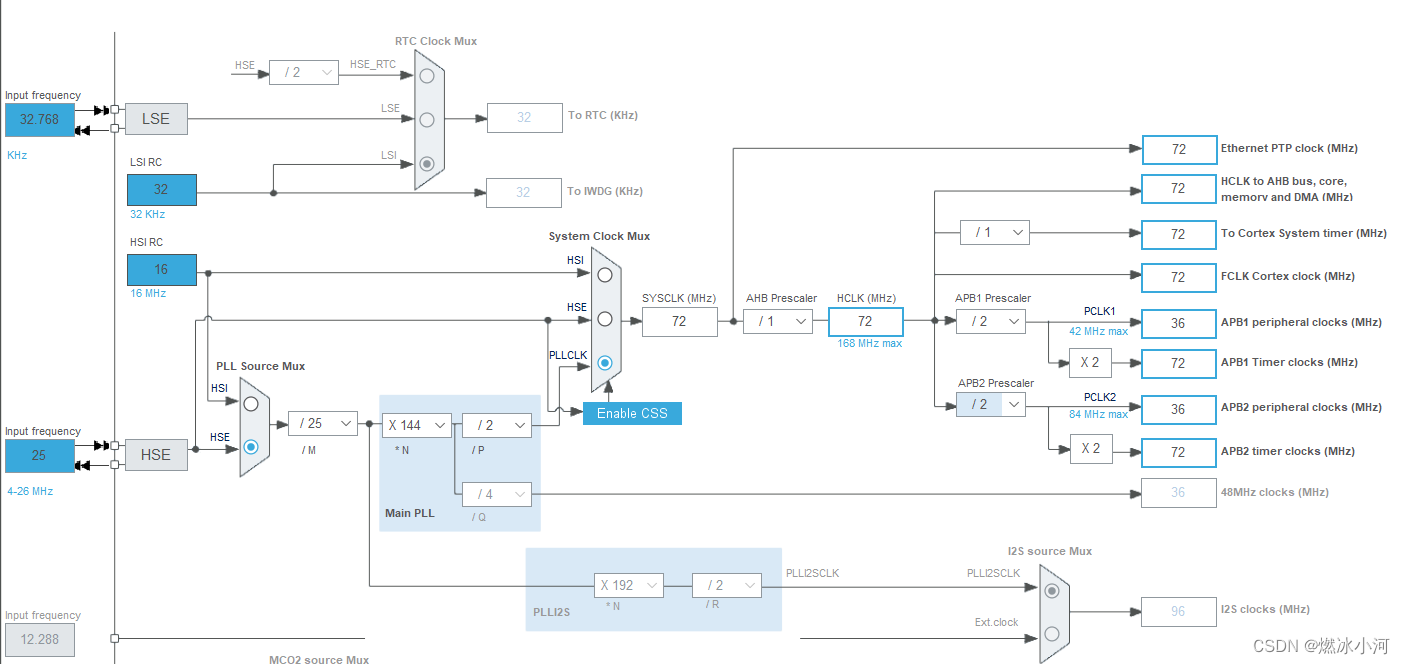Open the /2 PLL P divider dropdown
This screenshot has height=664, width=1405.
496,425
